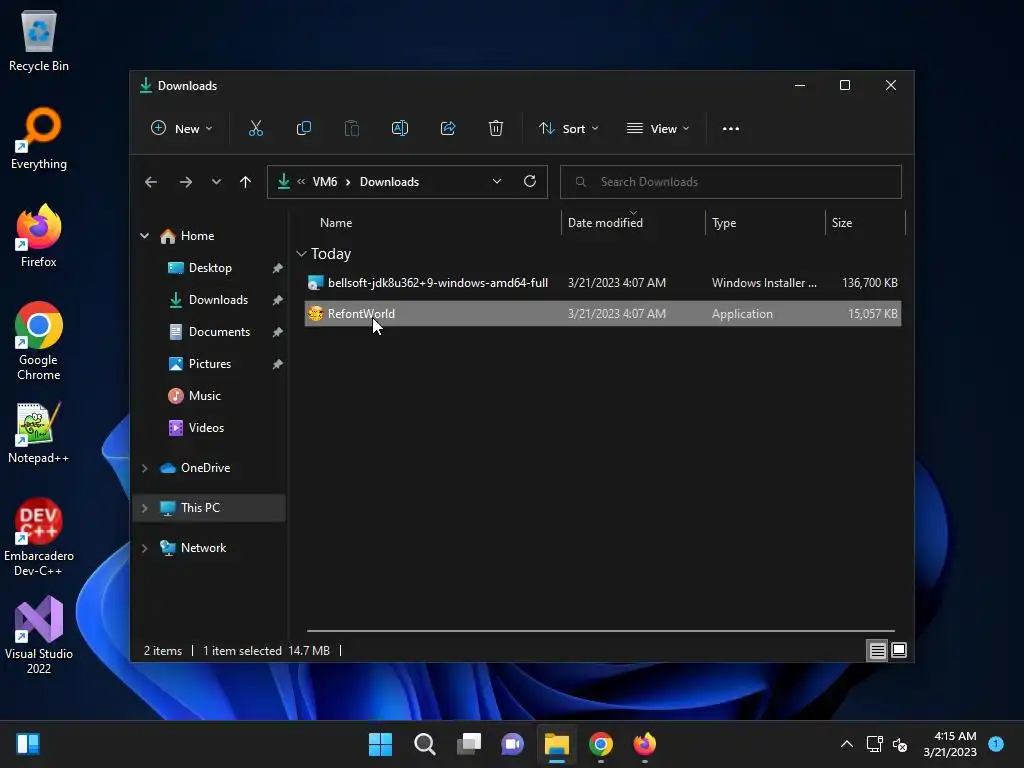The height and width of the screenshot is (768, 1024).
Task: Open Task View on taskbar
Action: pyautogui.click(x=469, y=744)
